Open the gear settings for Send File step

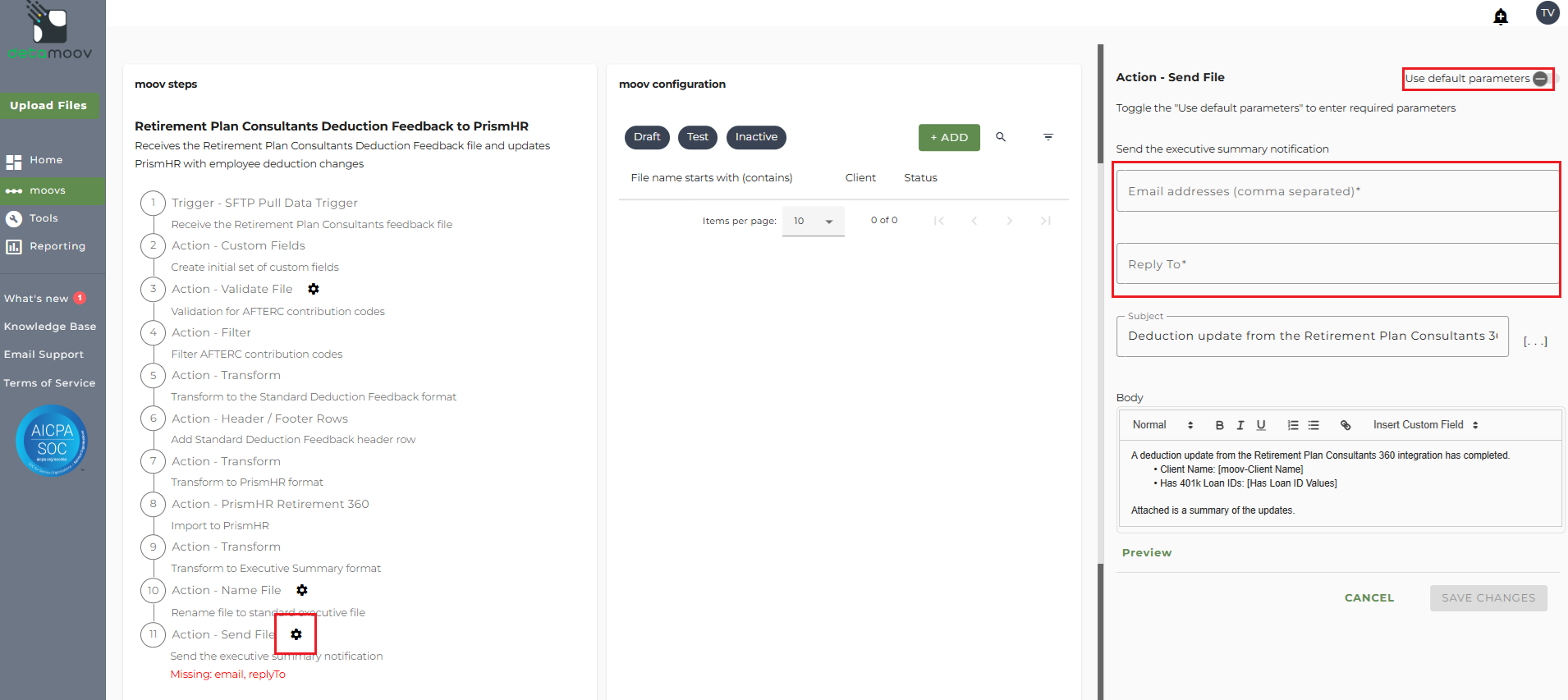[296, 634]
